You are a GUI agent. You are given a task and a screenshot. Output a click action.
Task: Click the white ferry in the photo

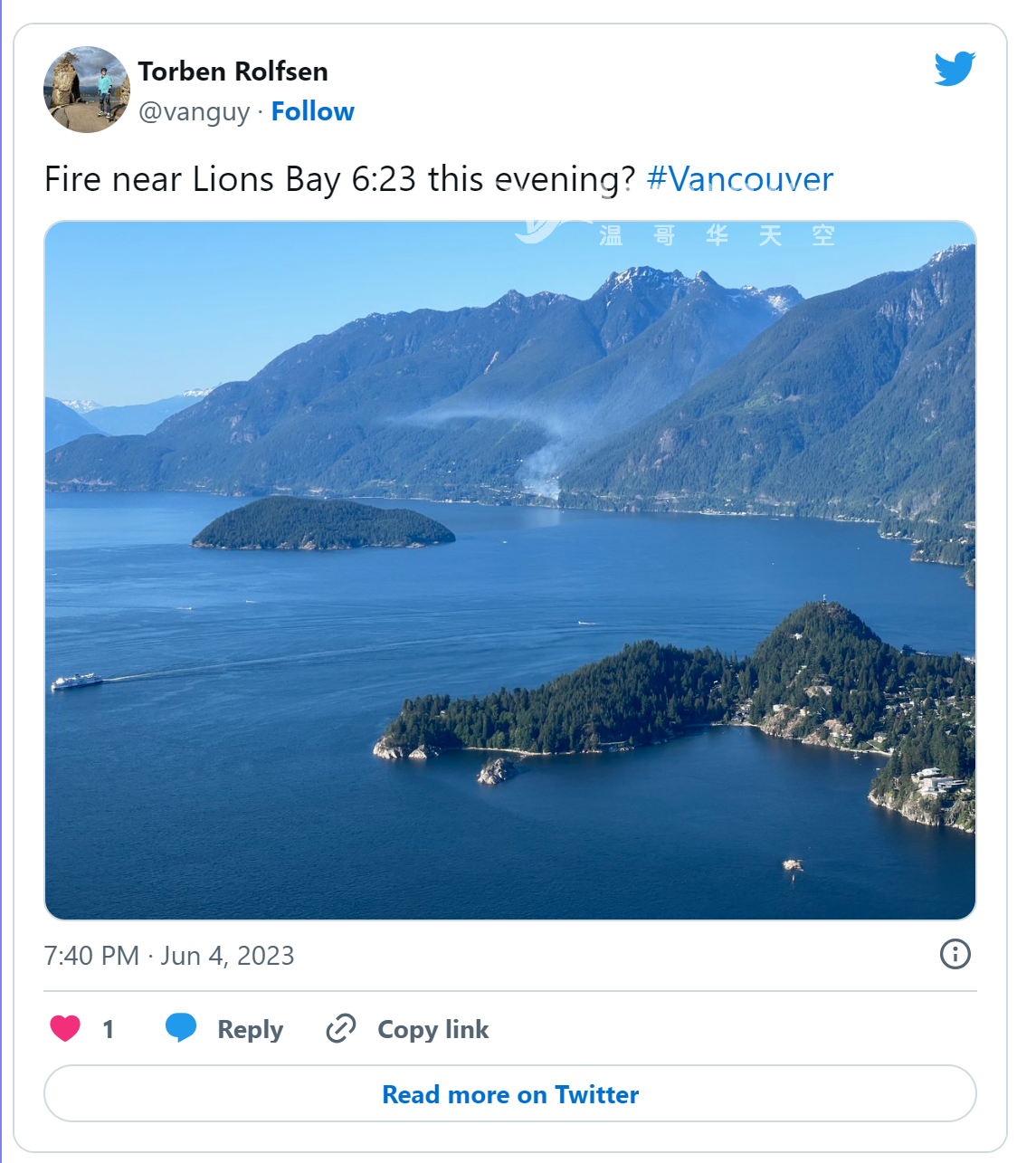[76, 681]
